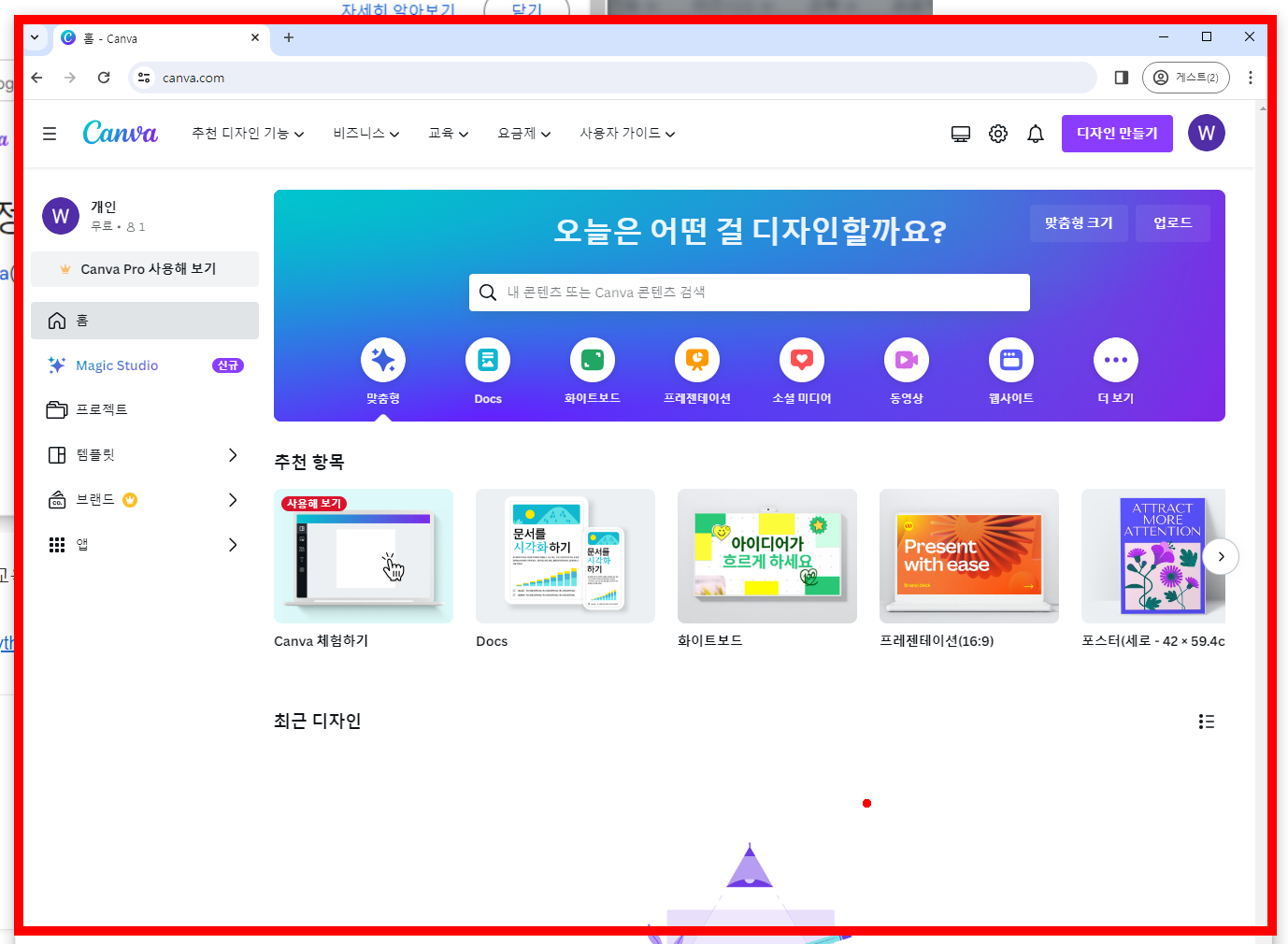Open 프로젝트 in sidebar
The height and width of the screenshot is (944, 1288).
(x=145, y=410)
